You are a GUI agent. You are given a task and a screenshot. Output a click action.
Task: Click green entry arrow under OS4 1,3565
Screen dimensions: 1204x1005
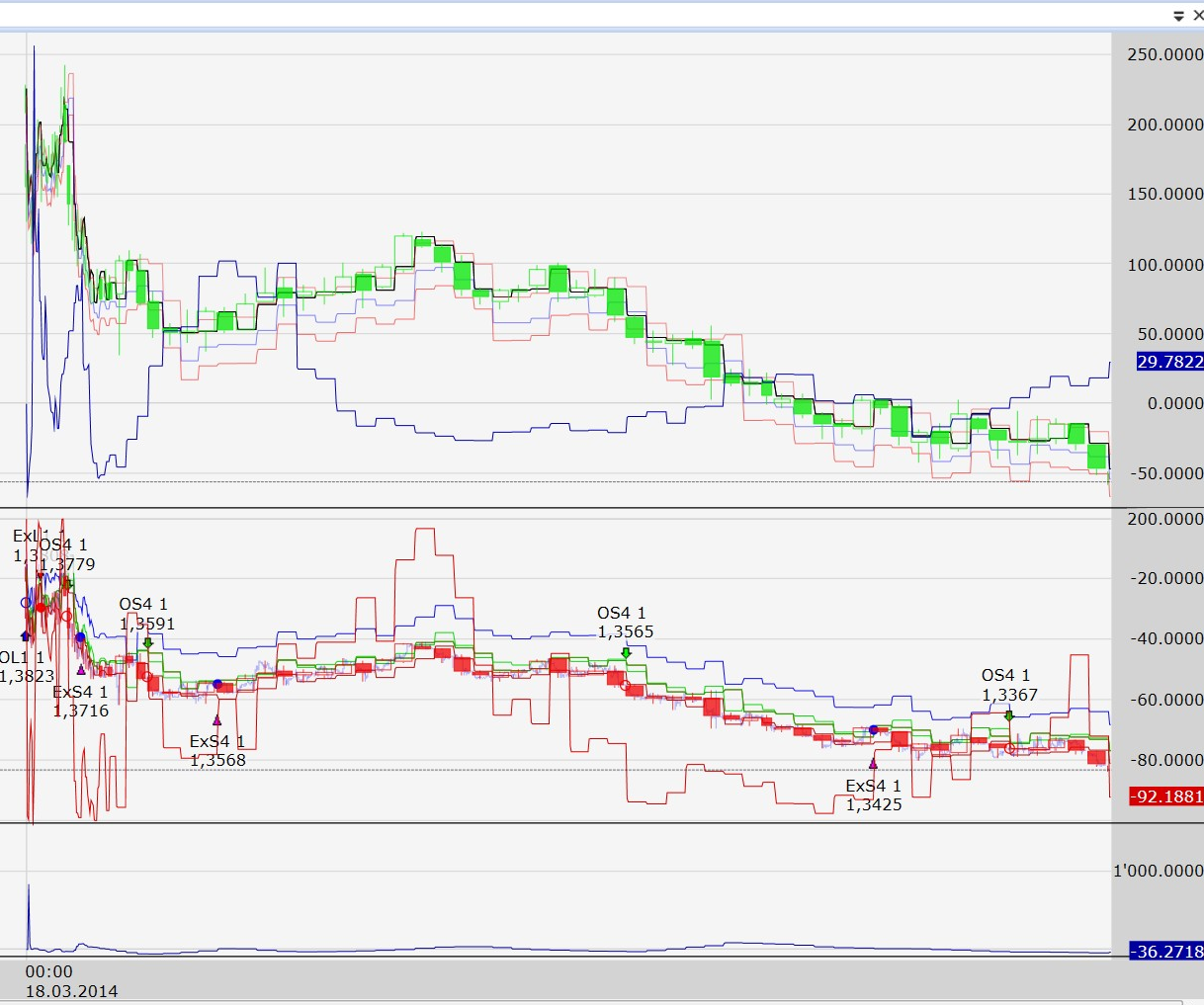click(x=626, y=653)
